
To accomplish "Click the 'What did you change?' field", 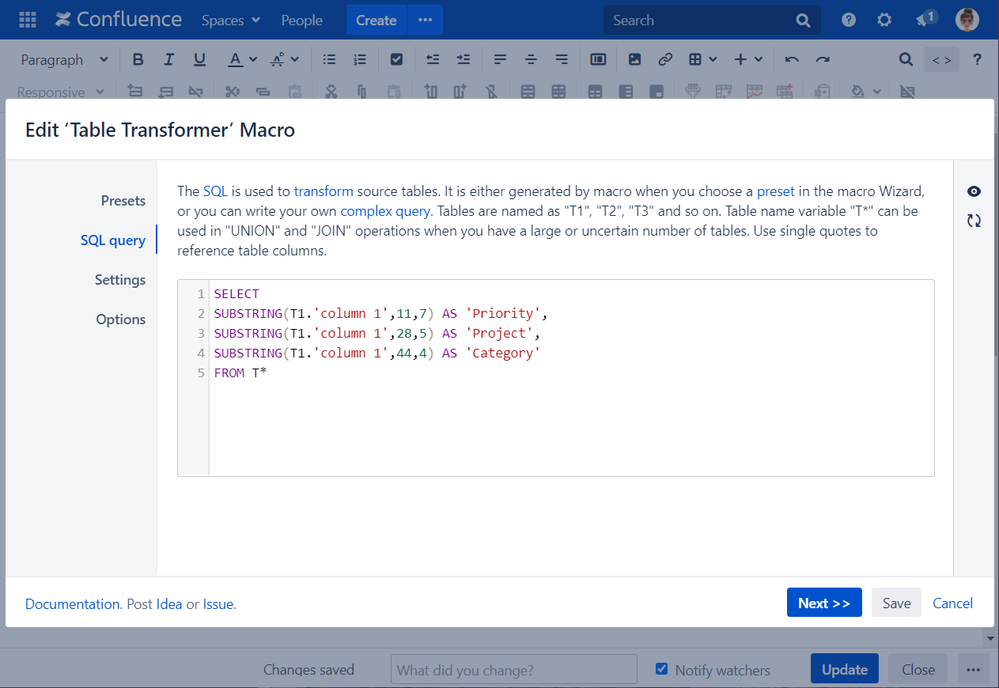I will pyautogui.click(x=513, y=670).
